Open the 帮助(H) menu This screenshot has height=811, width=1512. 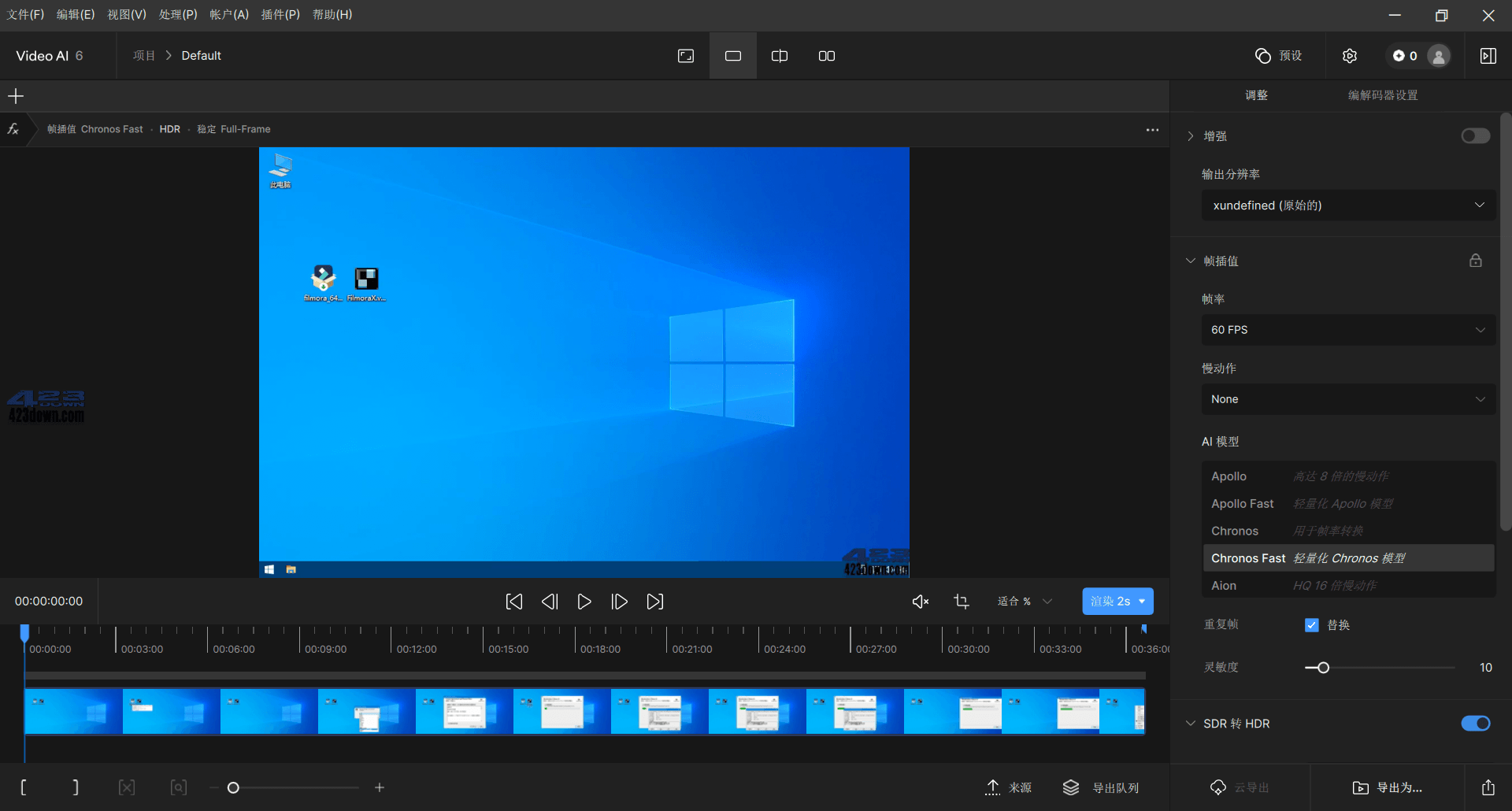point(332,15)
